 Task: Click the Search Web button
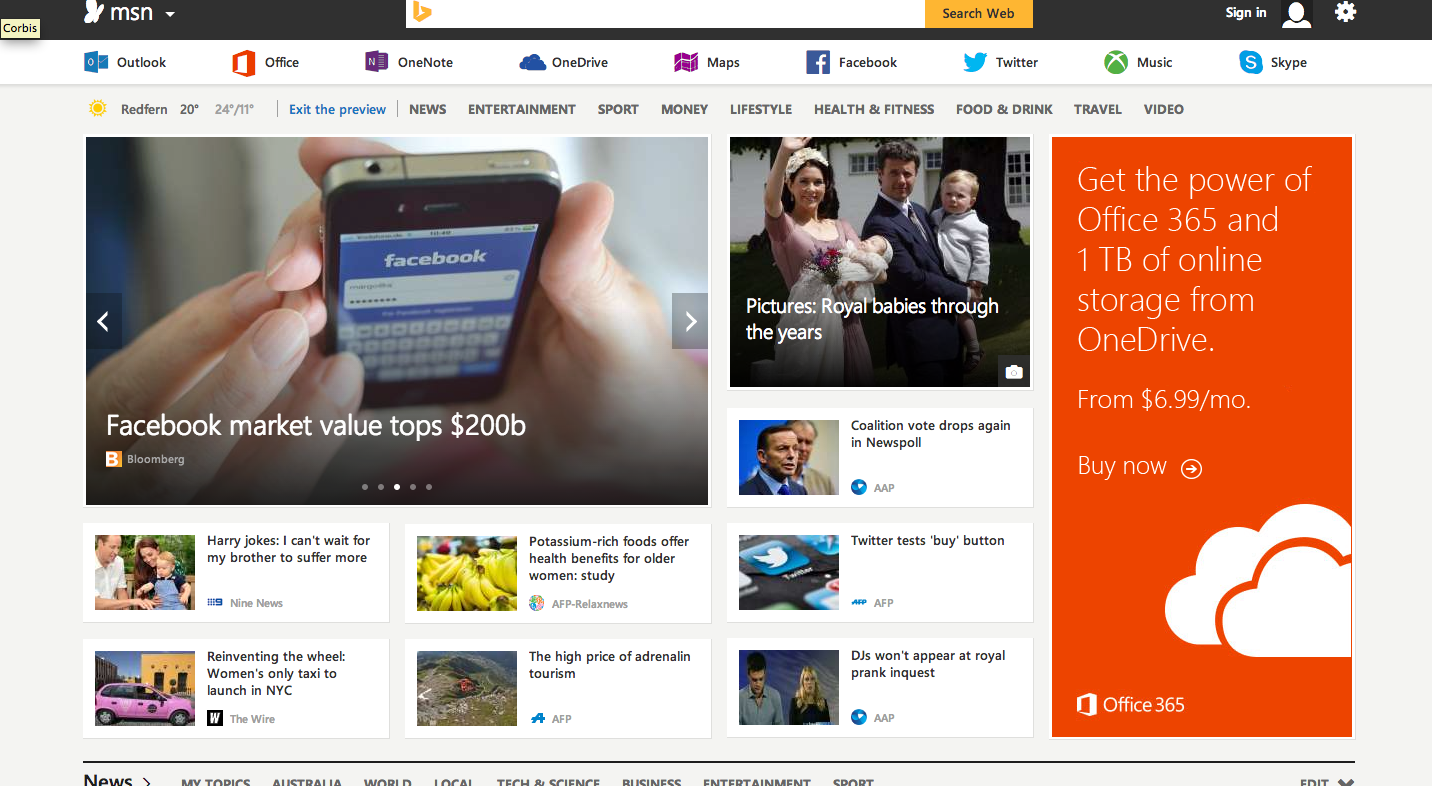point(978,13)
